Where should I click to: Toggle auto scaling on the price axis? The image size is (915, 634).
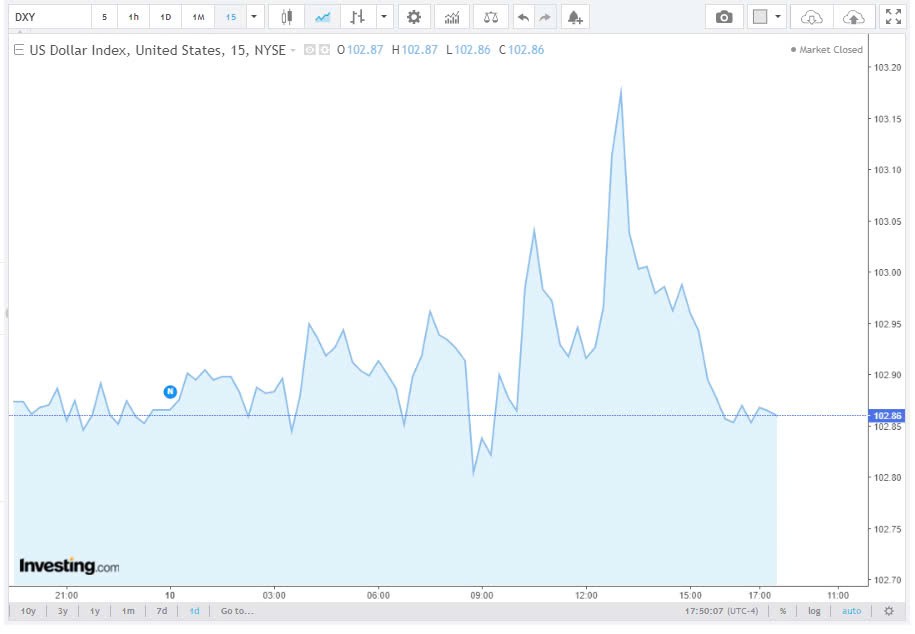coord(851,610)
